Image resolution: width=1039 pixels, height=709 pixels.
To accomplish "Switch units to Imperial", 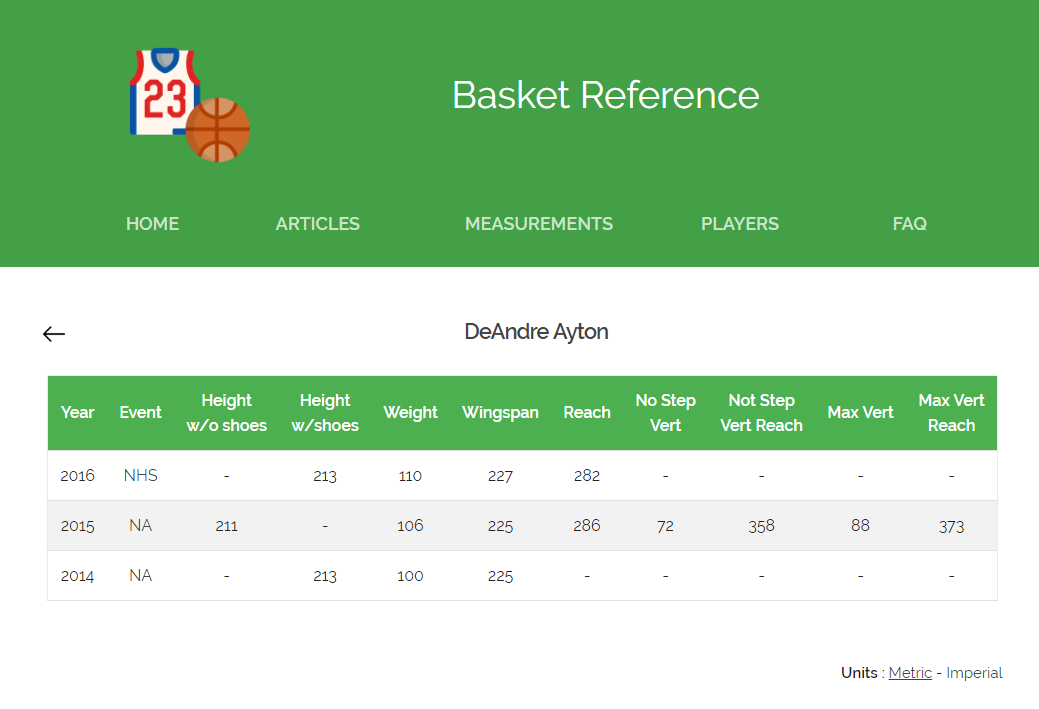I will 974,673.
